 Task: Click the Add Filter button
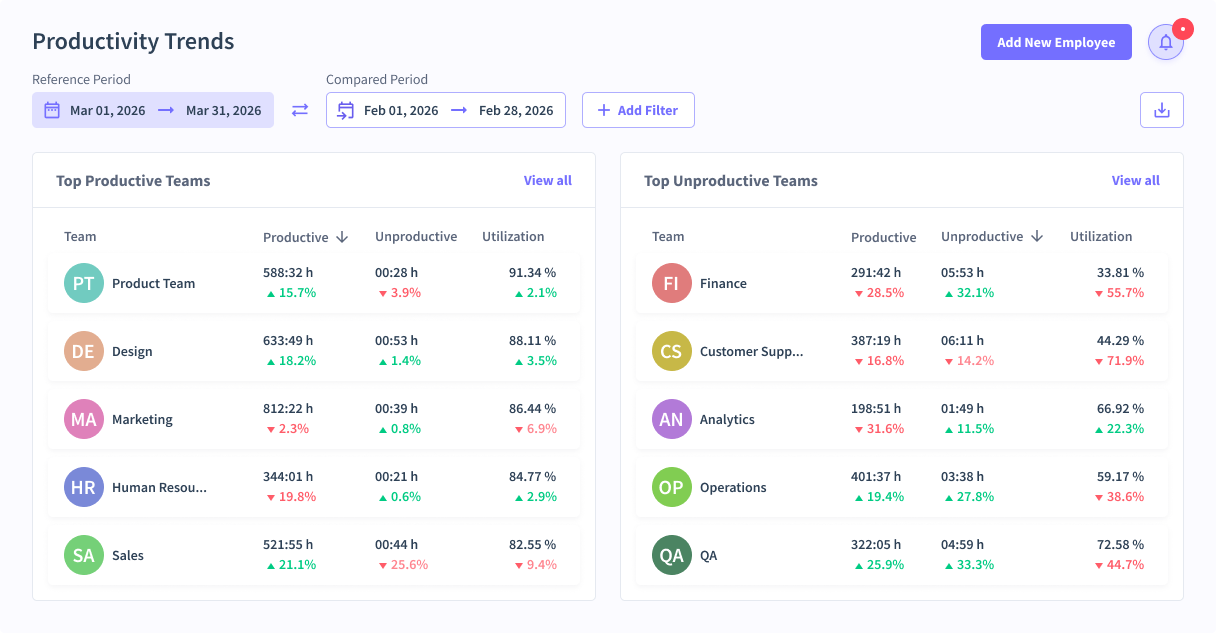point(638,110)
